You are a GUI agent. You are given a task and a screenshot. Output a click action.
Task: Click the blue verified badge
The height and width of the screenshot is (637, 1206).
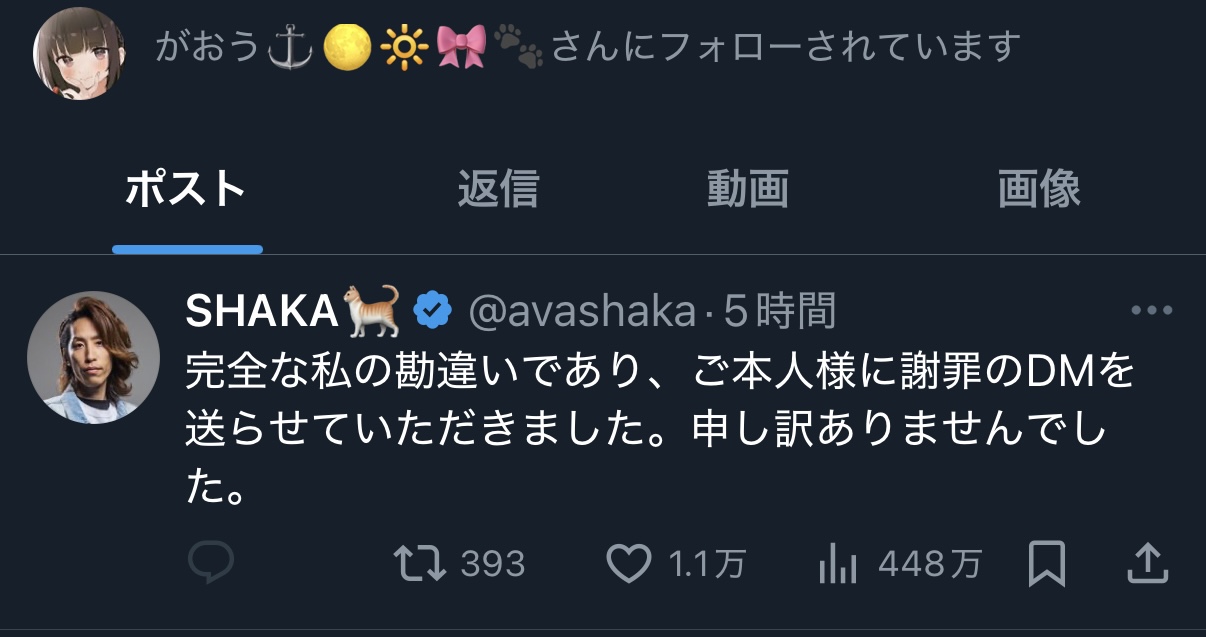[x=432, y=313]
